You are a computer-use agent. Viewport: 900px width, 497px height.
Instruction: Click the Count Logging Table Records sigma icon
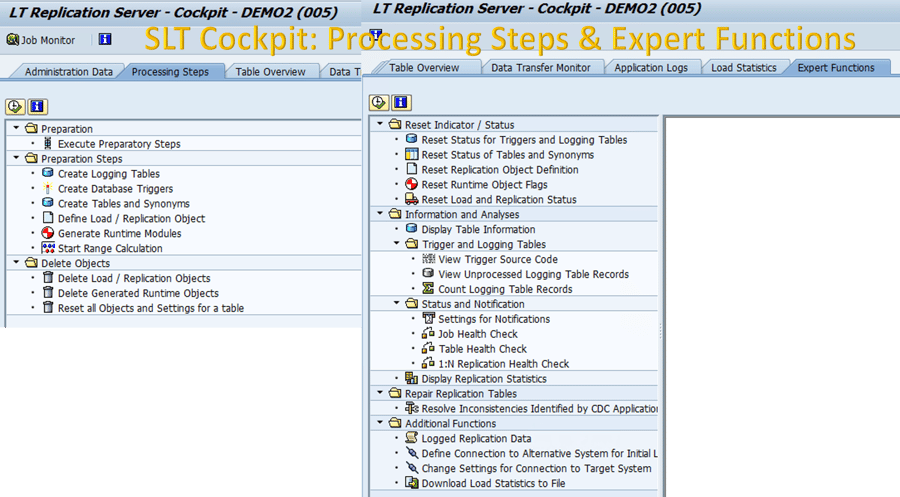coord(428,288)
